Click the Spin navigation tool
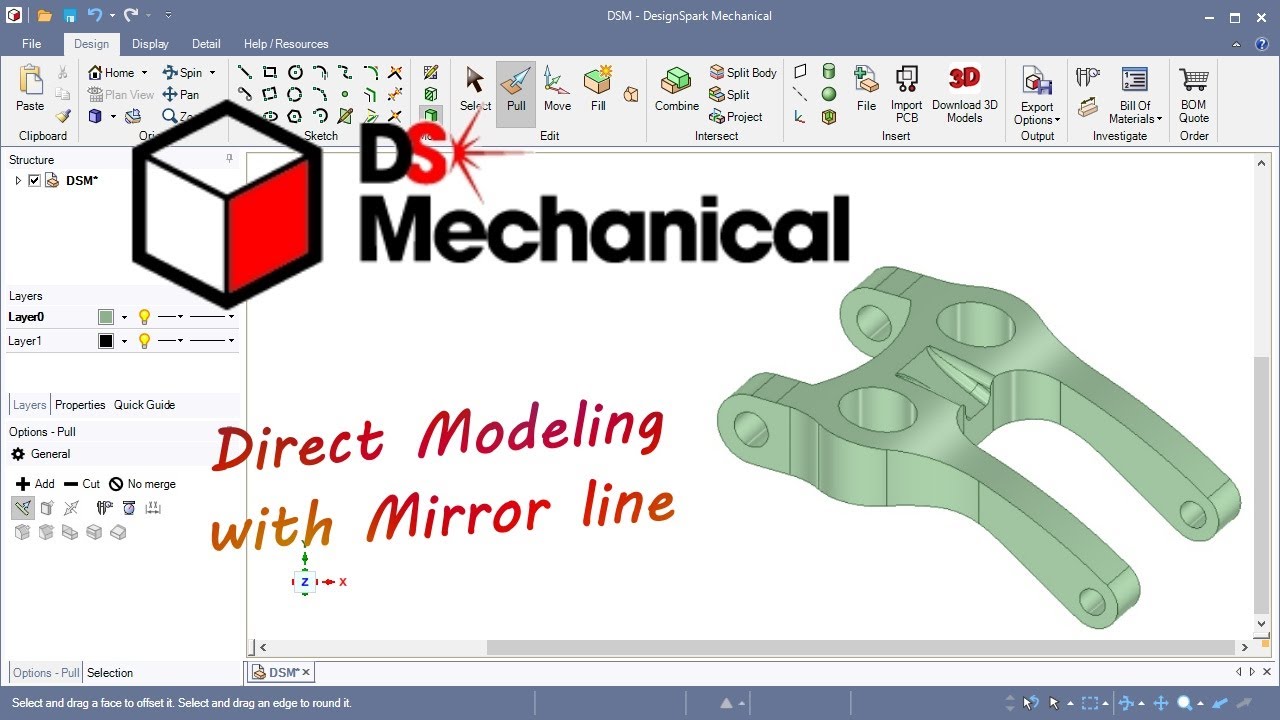Image resolution: width=1280 pixels, height=720 pixels. pos(183,72)
